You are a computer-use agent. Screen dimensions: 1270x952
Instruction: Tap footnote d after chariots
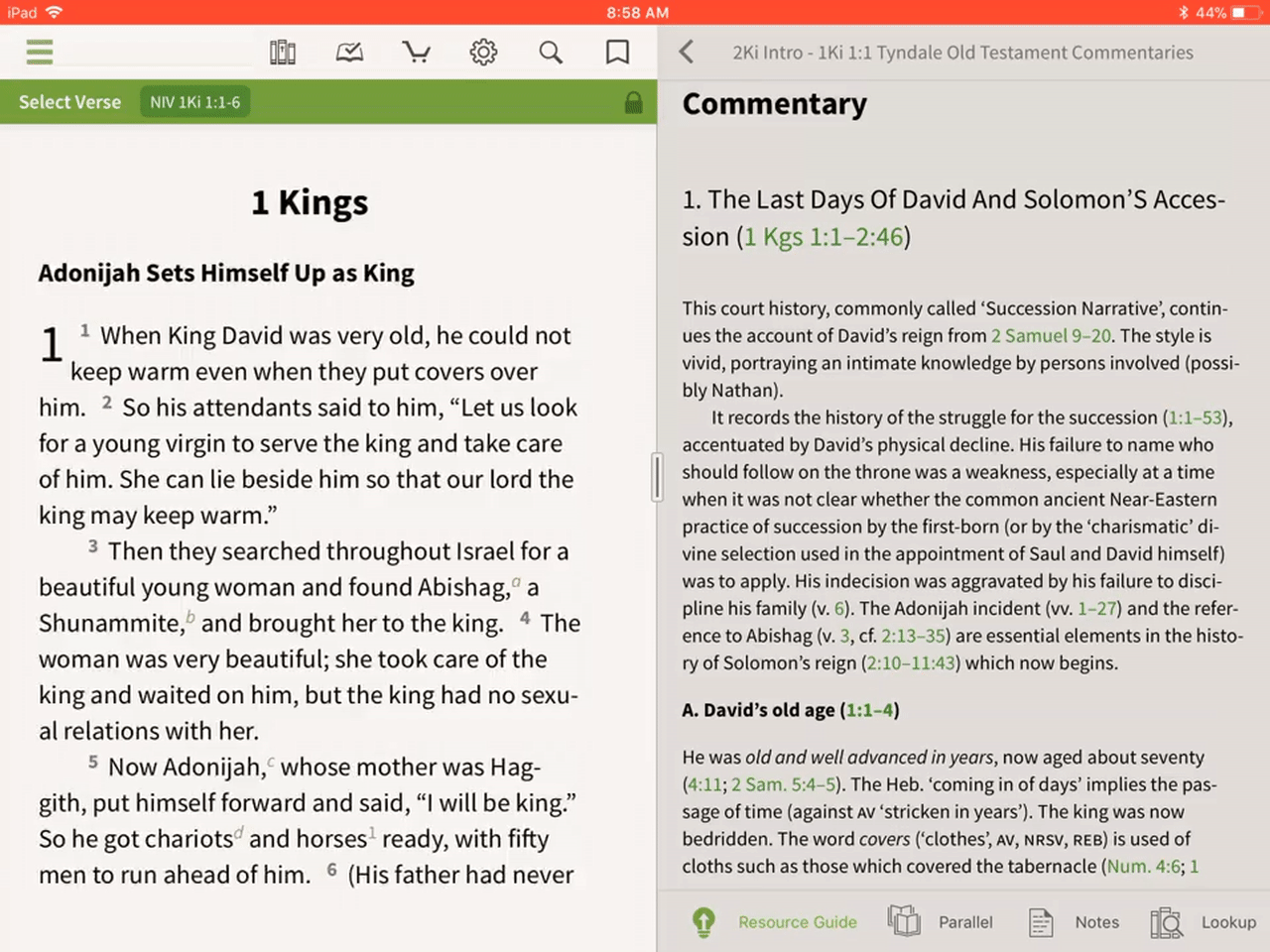[238, 833]
